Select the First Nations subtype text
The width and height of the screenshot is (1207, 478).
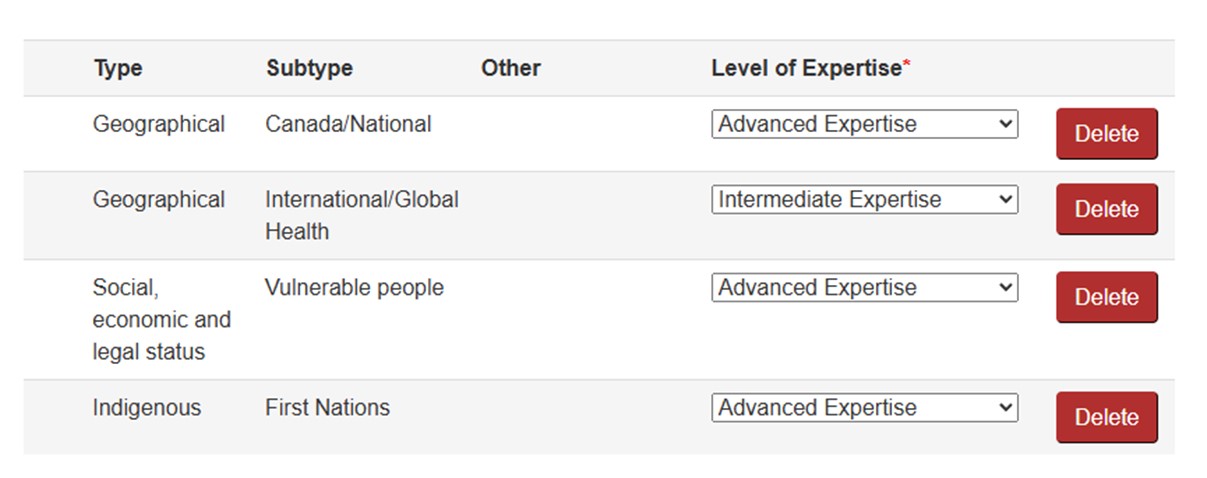coord(327,408)
